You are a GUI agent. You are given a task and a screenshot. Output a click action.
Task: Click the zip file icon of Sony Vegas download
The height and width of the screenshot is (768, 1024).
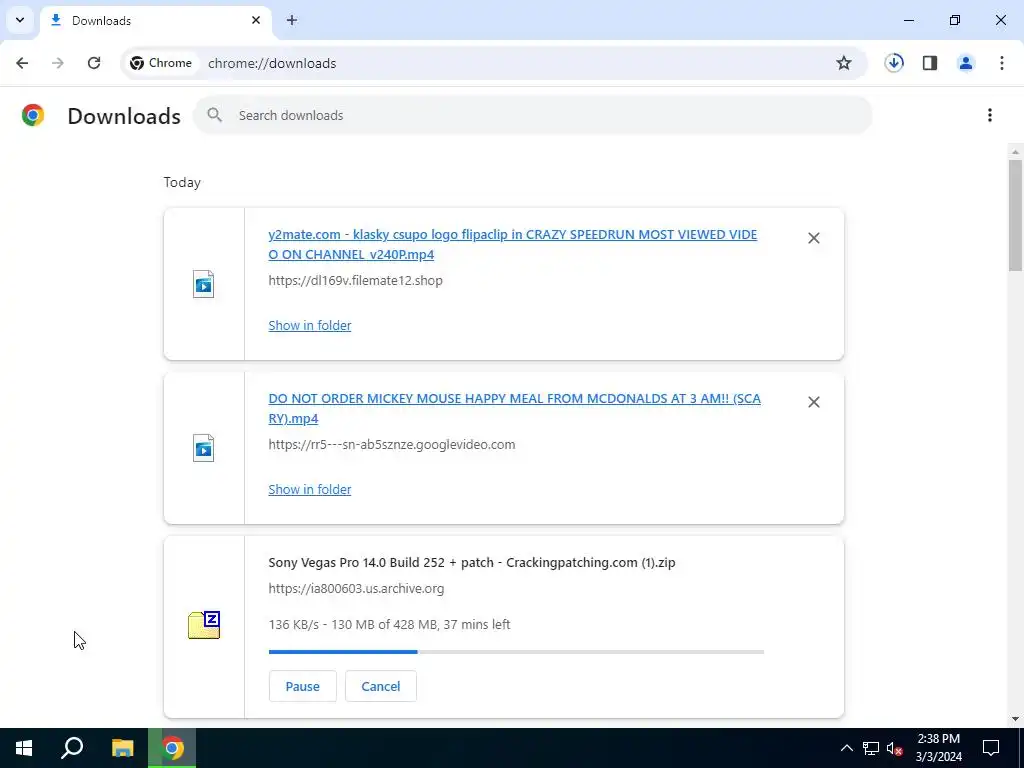point(204,625)
